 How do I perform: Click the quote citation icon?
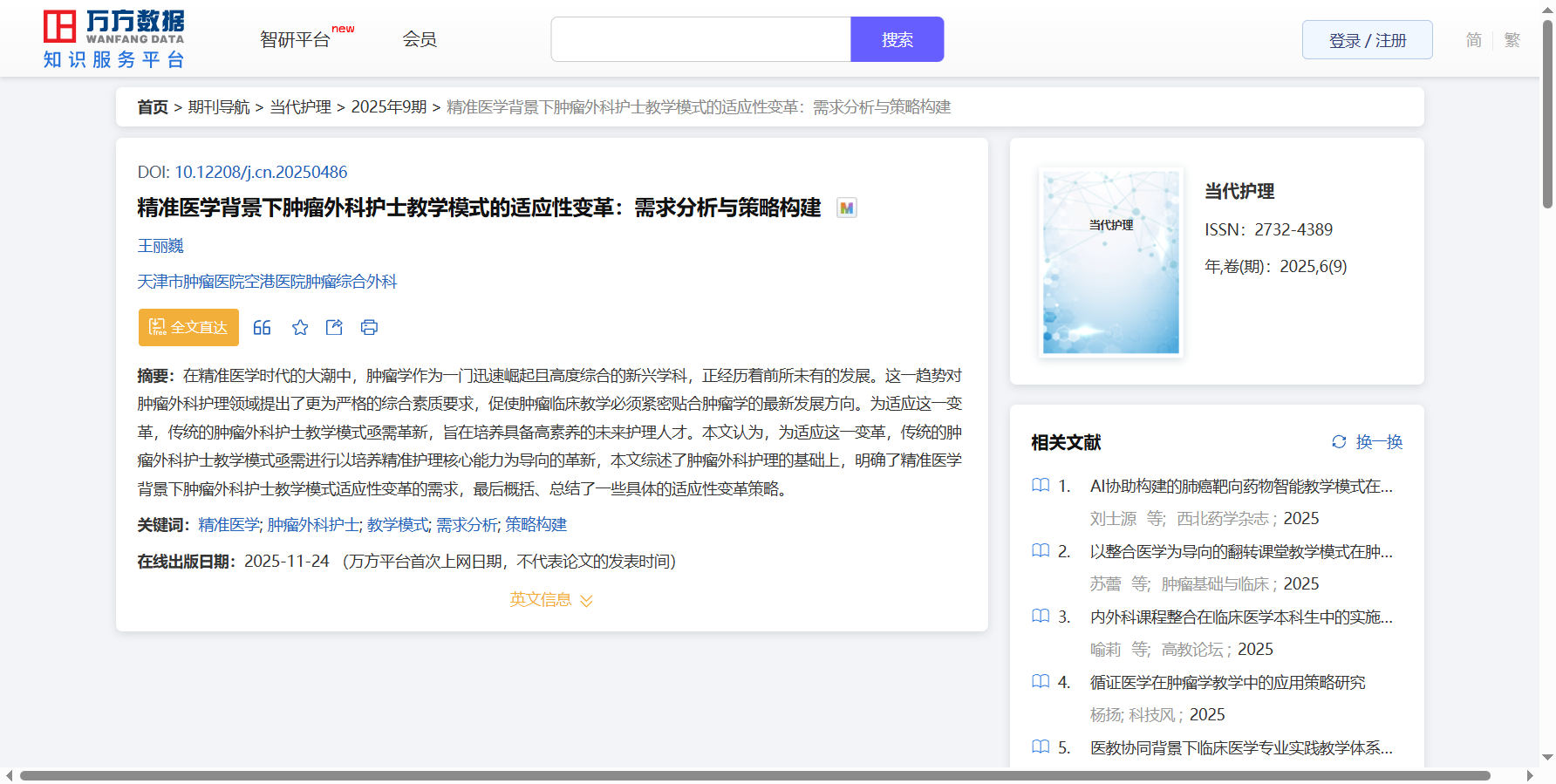click(262, 327)
